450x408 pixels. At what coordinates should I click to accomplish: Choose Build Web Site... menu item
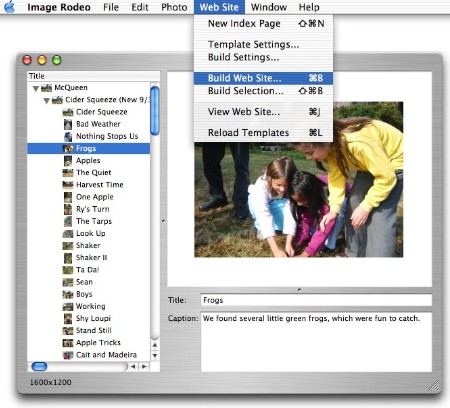(x=263, y=78)
